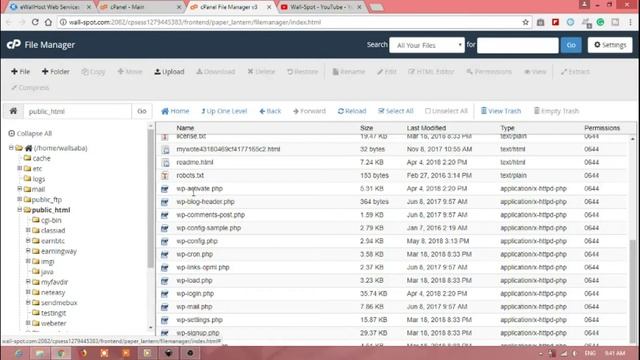Click Select All files
The width and height of the screenshot is (640, 360).
(x=396, y=111)
